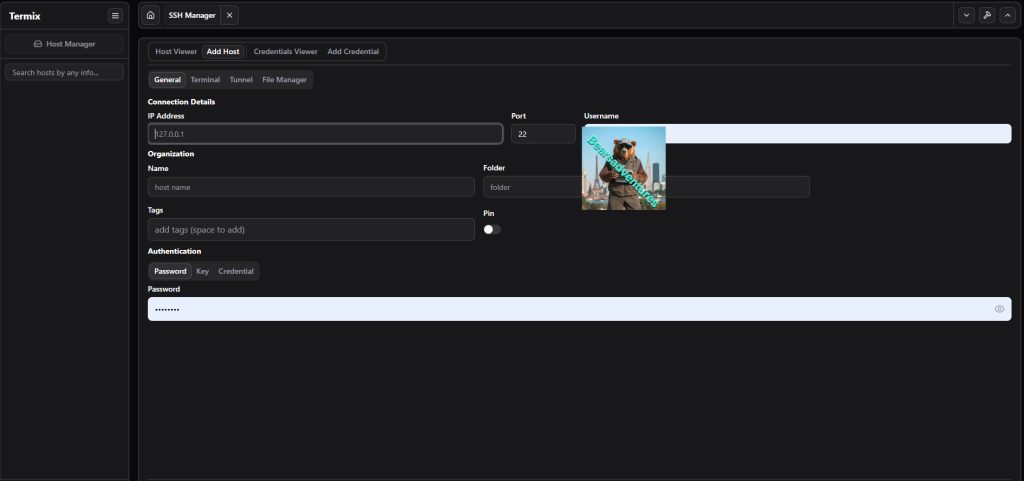The height and width of the screenshot is (481, 1024).
Task: Select Key authentication method
Action: point(202,271)
